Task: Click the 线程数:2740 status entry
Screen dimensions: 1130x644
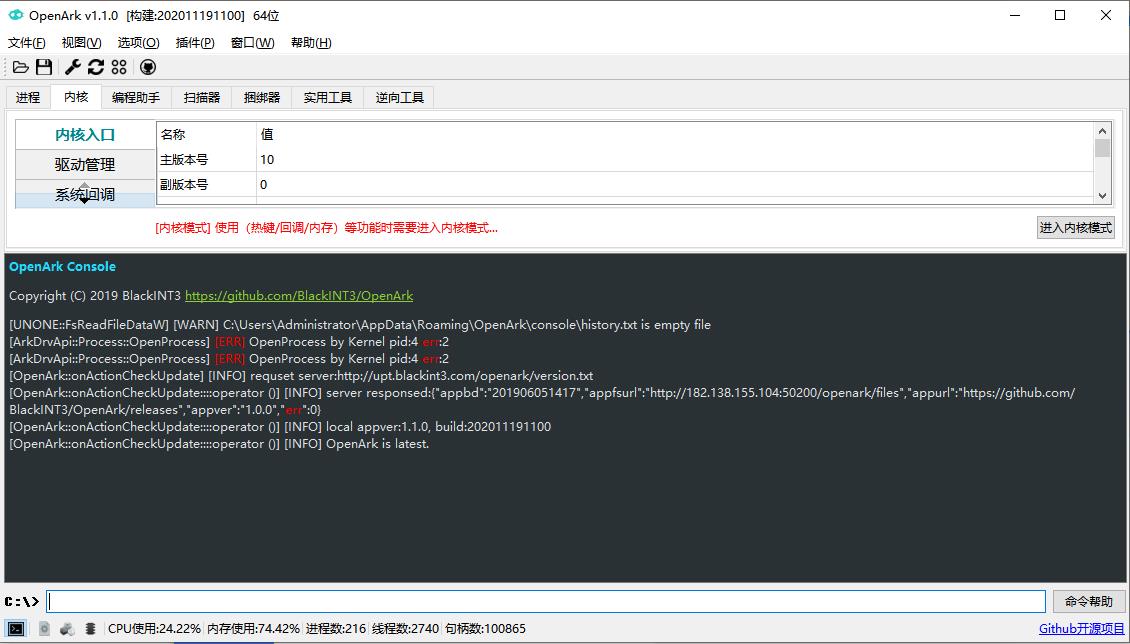Action: coord(405,629)
